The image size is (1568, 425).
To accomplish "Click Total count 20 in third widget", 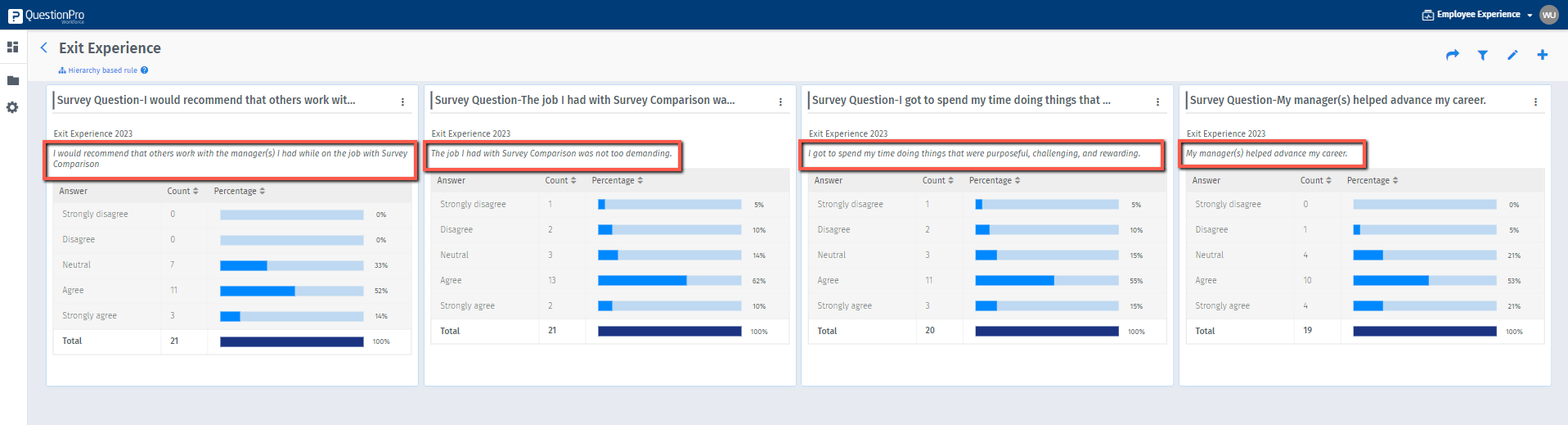I will pos(930,330).
